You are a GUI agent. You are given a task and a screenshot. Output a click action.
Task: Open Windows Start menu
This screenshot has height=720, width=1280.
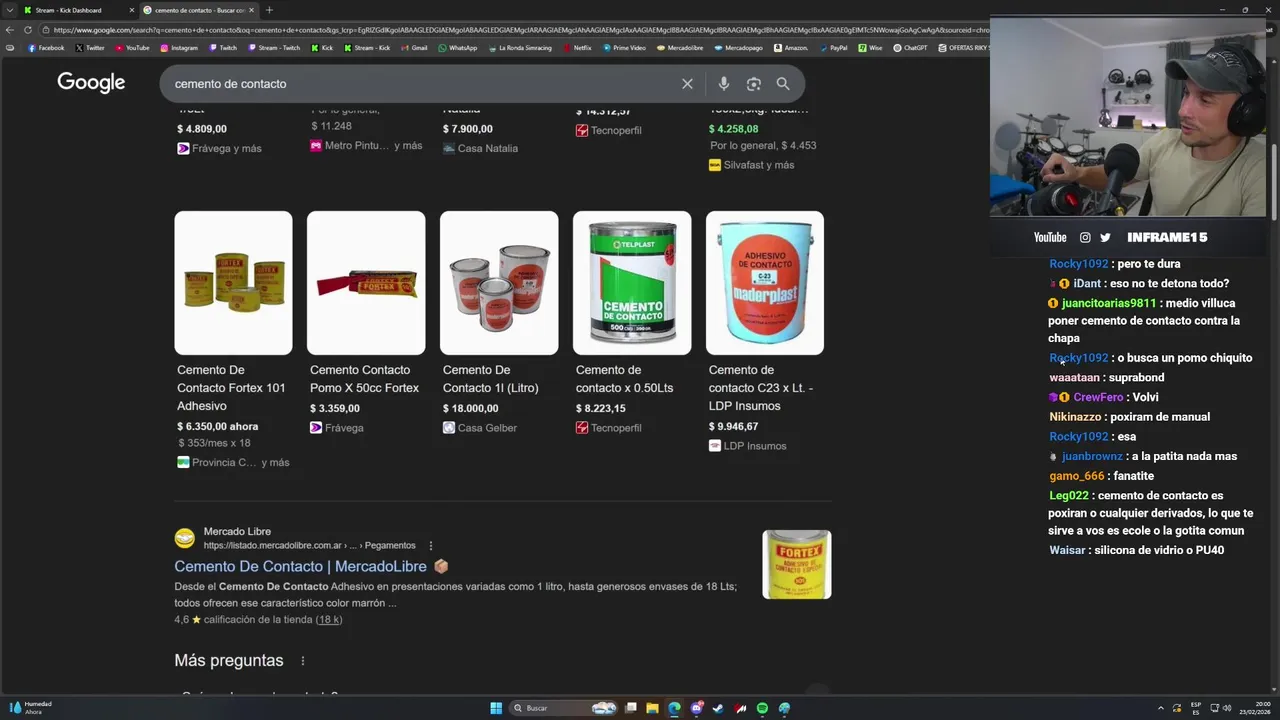pos(496,708)
